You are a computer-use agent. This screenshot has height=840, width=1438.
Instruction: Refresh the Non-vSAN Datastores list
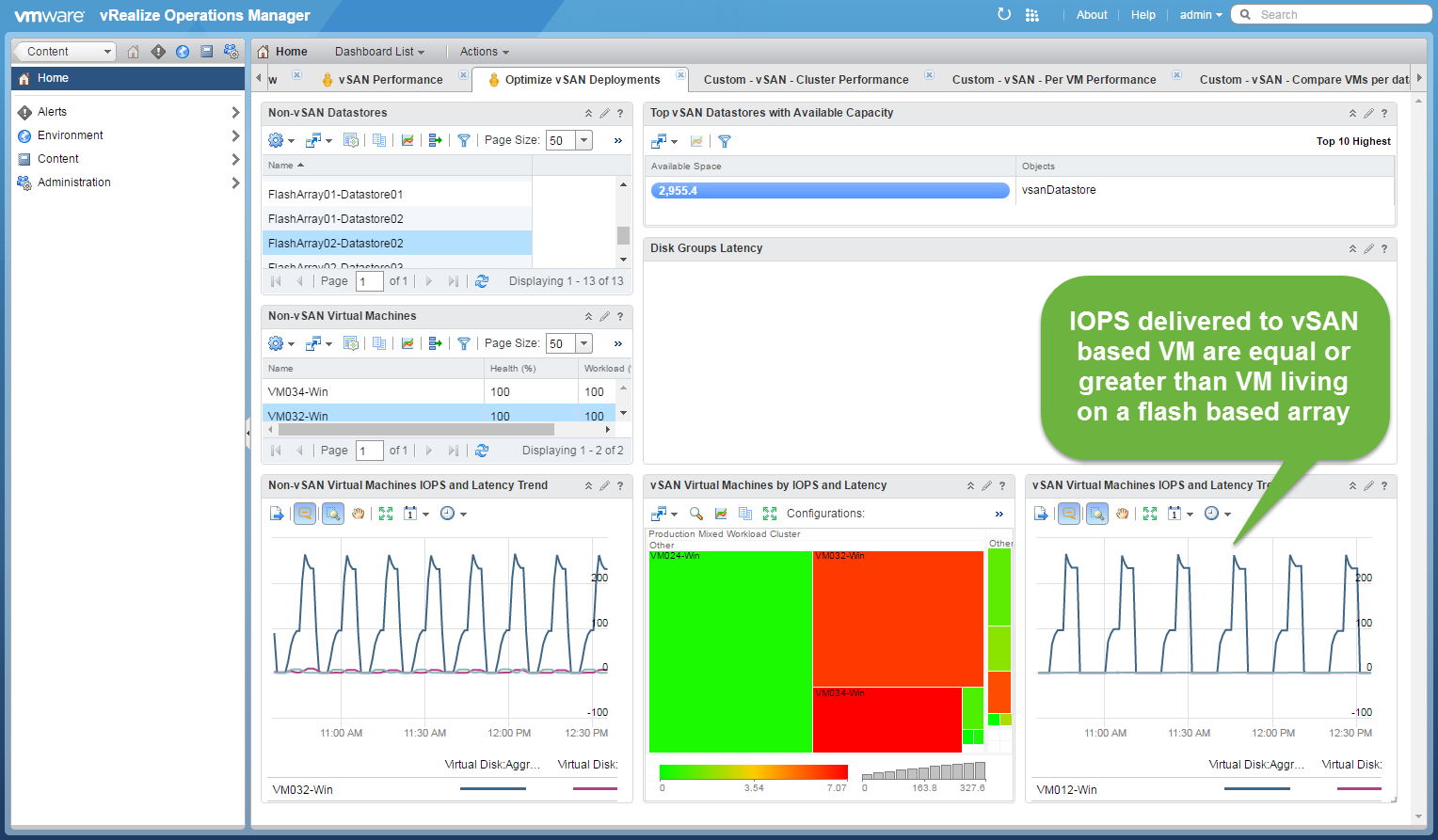coord(482,281)
